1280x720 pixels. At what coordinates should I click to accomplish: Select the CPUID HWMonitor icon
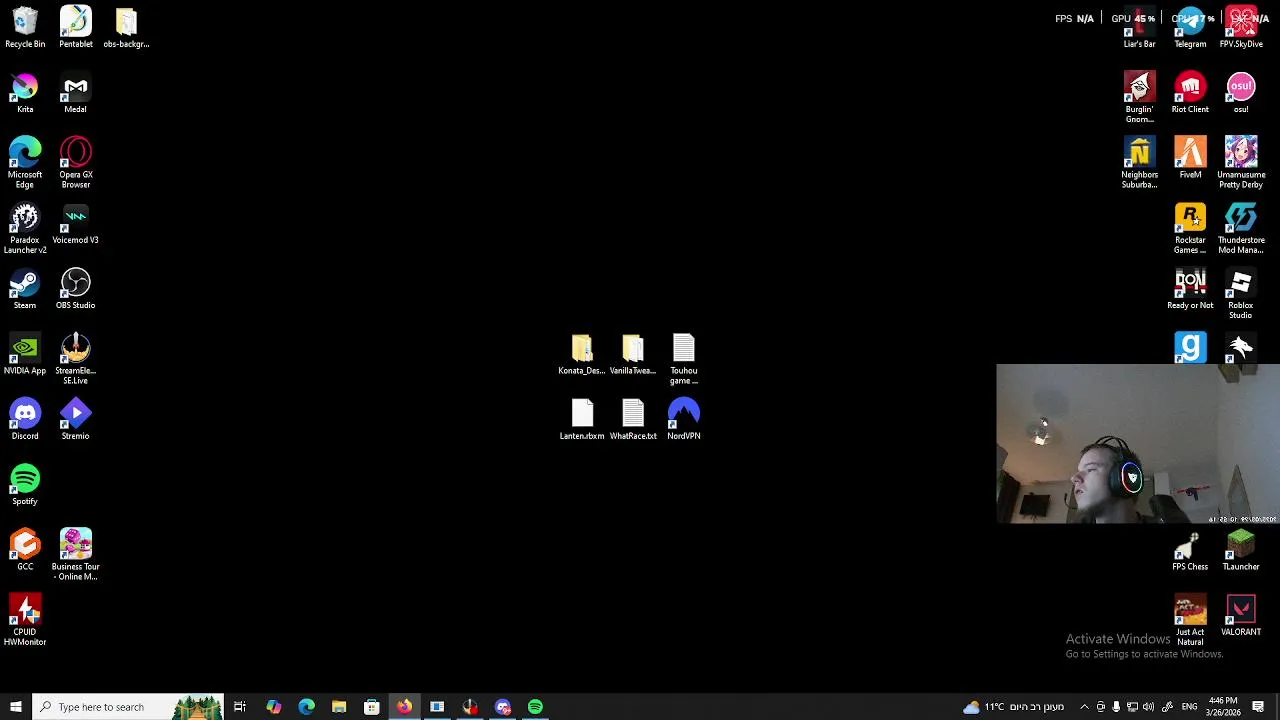coord(25,620)
